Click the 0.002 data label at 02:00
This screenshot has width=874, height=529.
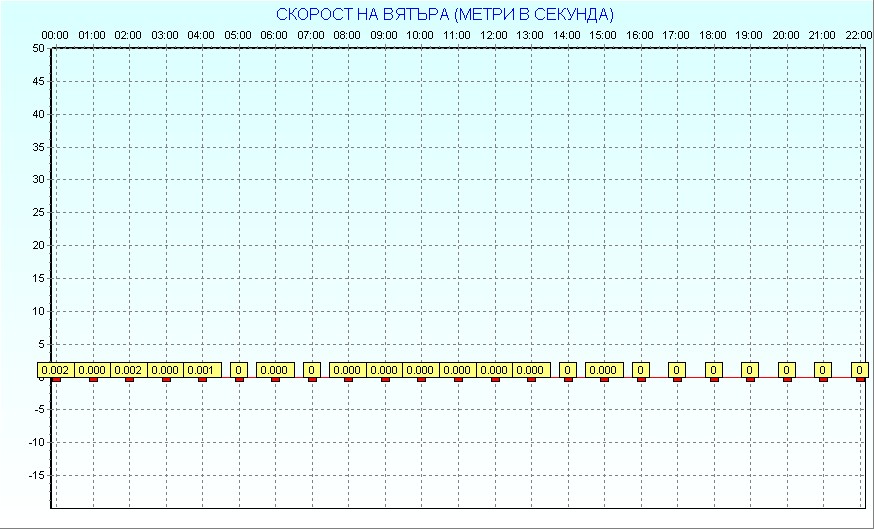[x=129, y=370]
